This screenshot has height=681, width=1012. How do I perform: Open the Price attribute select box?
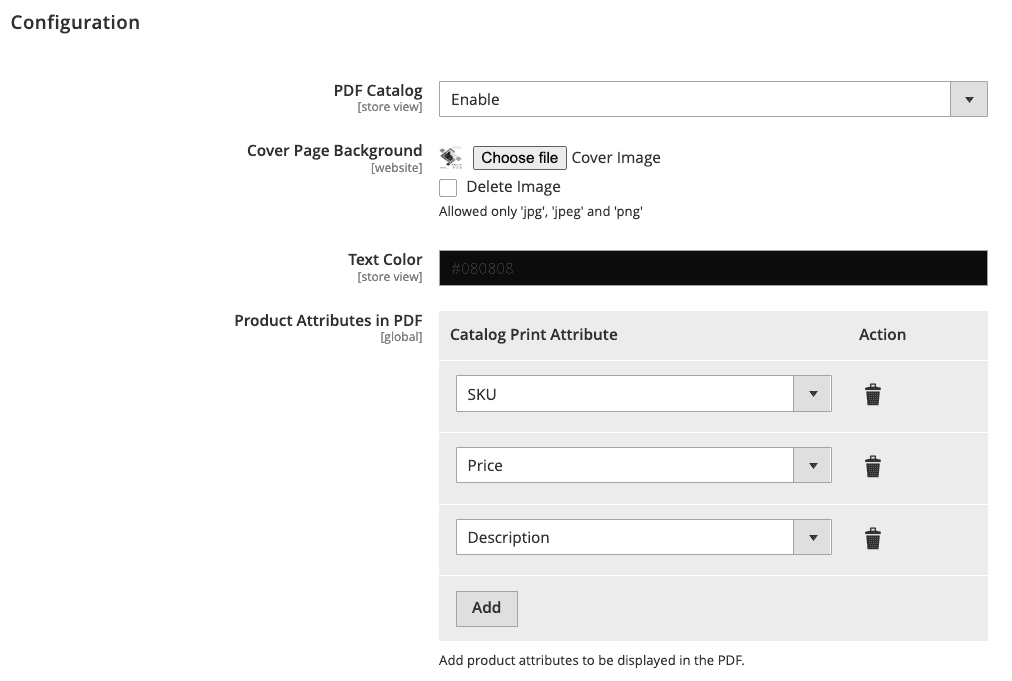tap(625, 466)
